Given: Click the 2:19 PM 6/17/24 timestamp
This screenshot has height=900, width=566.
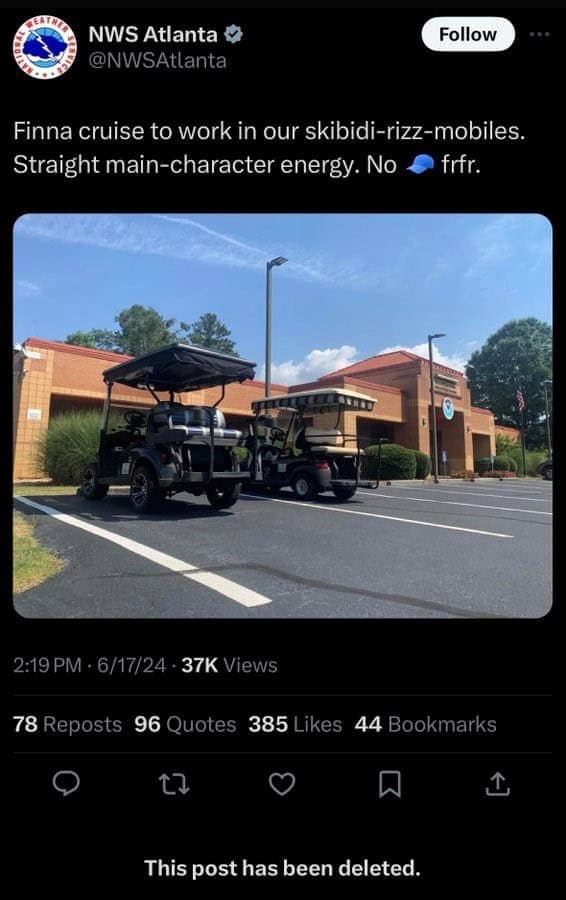Looking at the screenshot, I should [x=90, y=665].
